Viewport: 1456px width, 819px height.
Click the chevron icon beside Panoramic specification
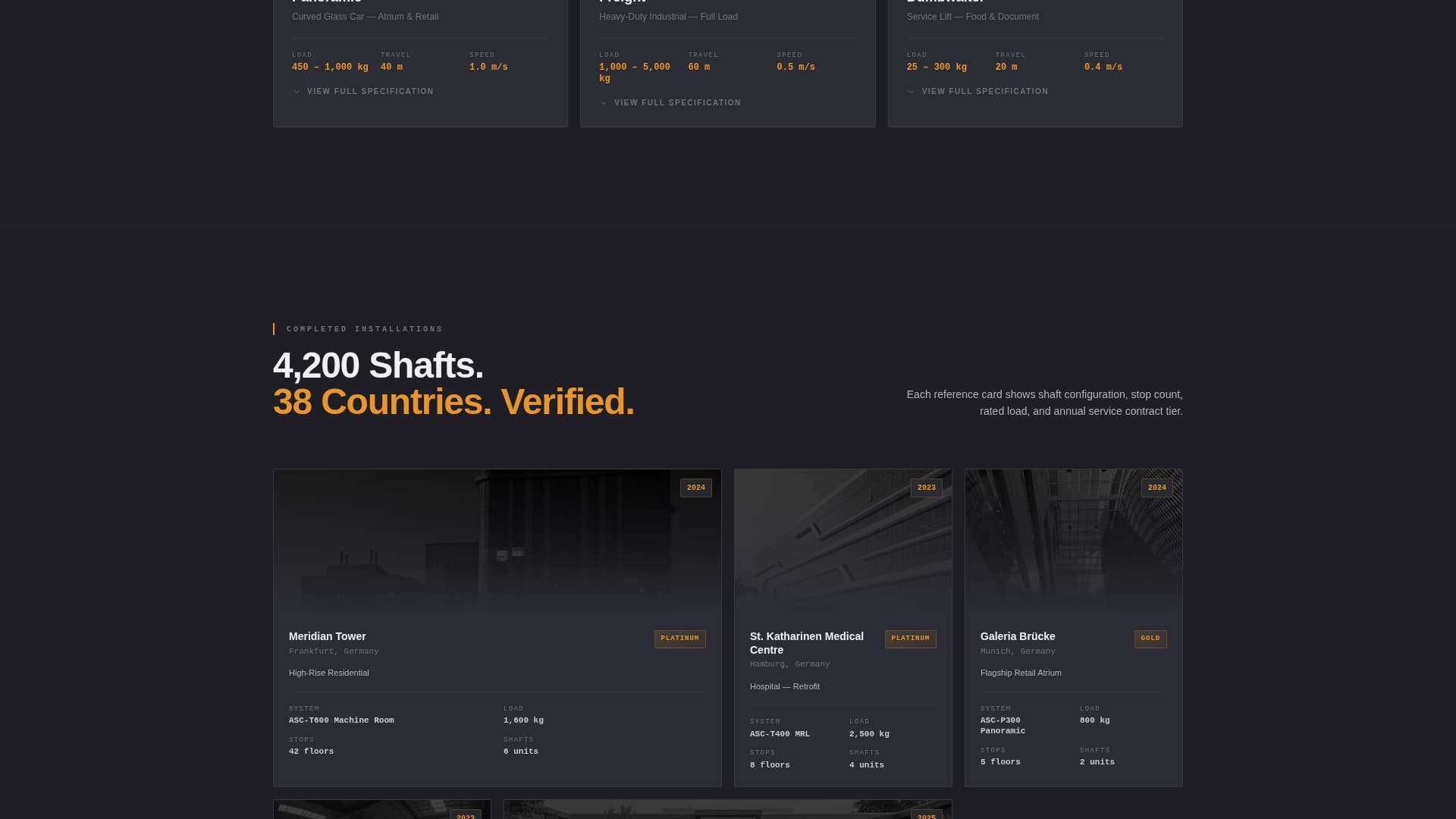click(x=297, y=92)
